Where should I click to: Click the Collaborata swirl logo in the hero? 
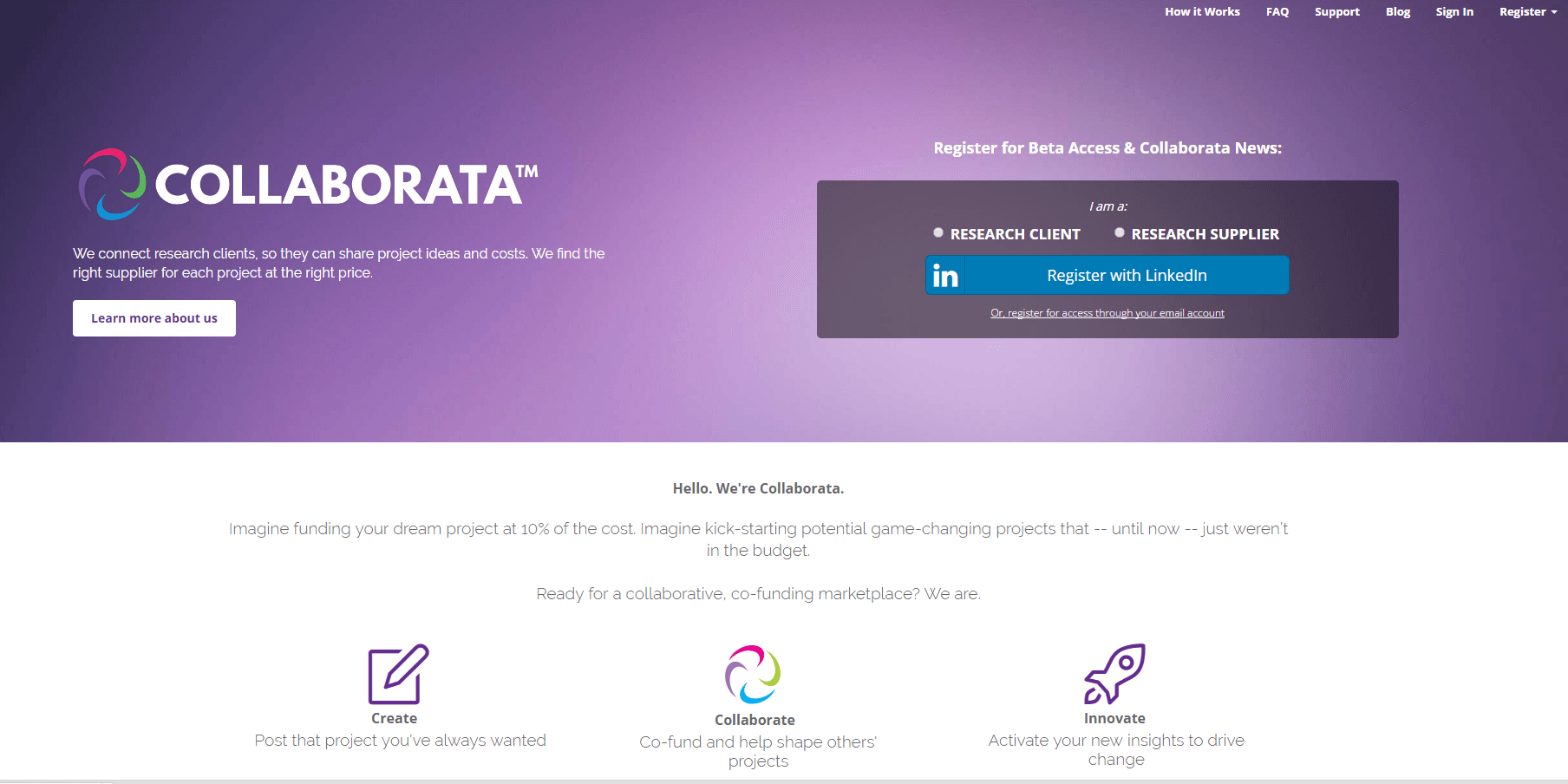[113, 184]
